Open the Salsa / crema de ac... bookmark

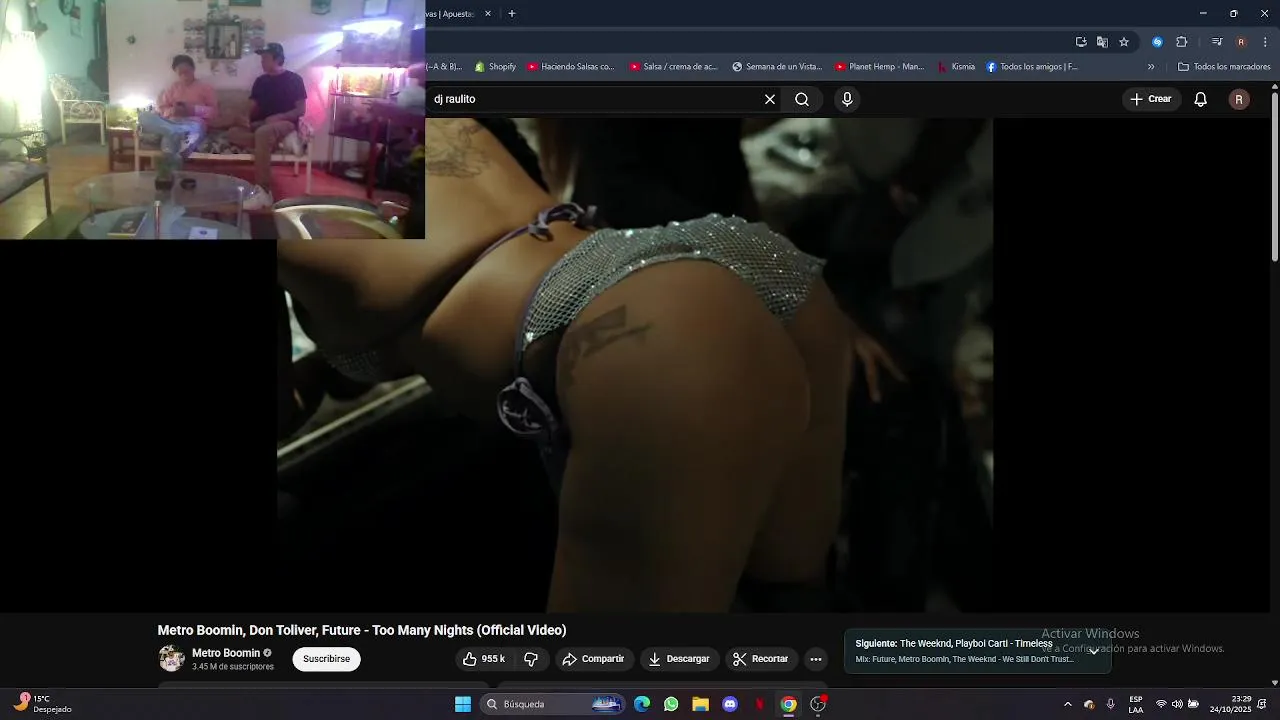tap(674, 67)
